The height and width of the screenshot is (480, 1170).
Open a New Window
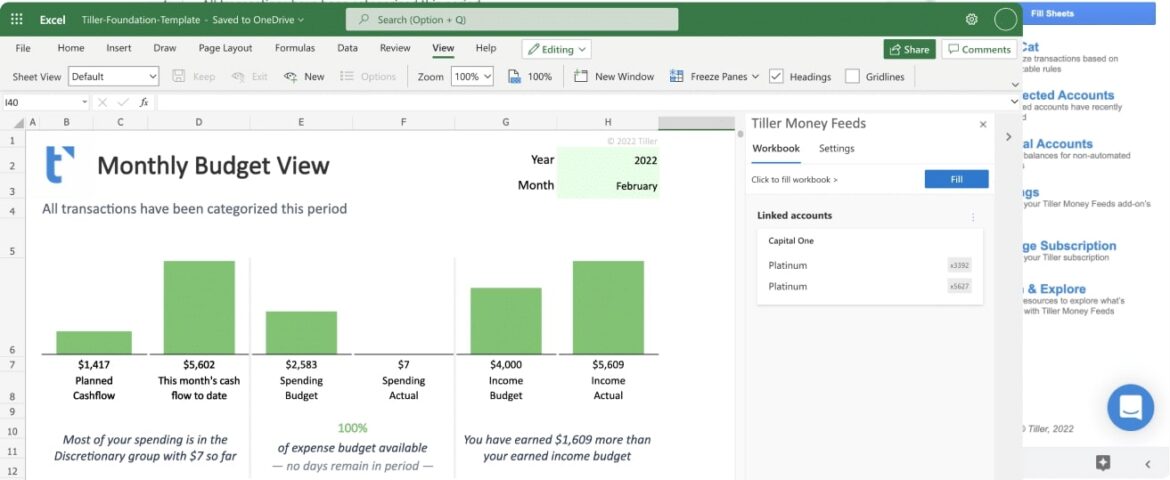coord(613,76)
